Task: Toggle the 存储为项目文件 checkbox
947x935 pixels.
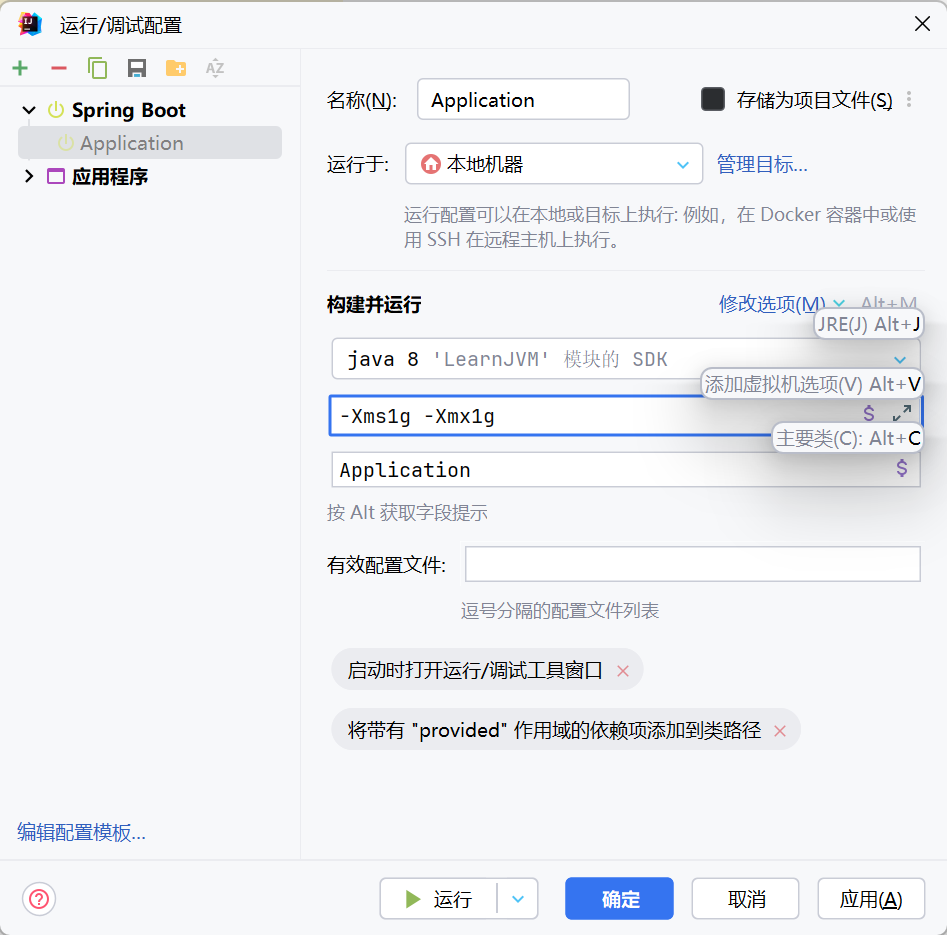Action: coord(713,99)
